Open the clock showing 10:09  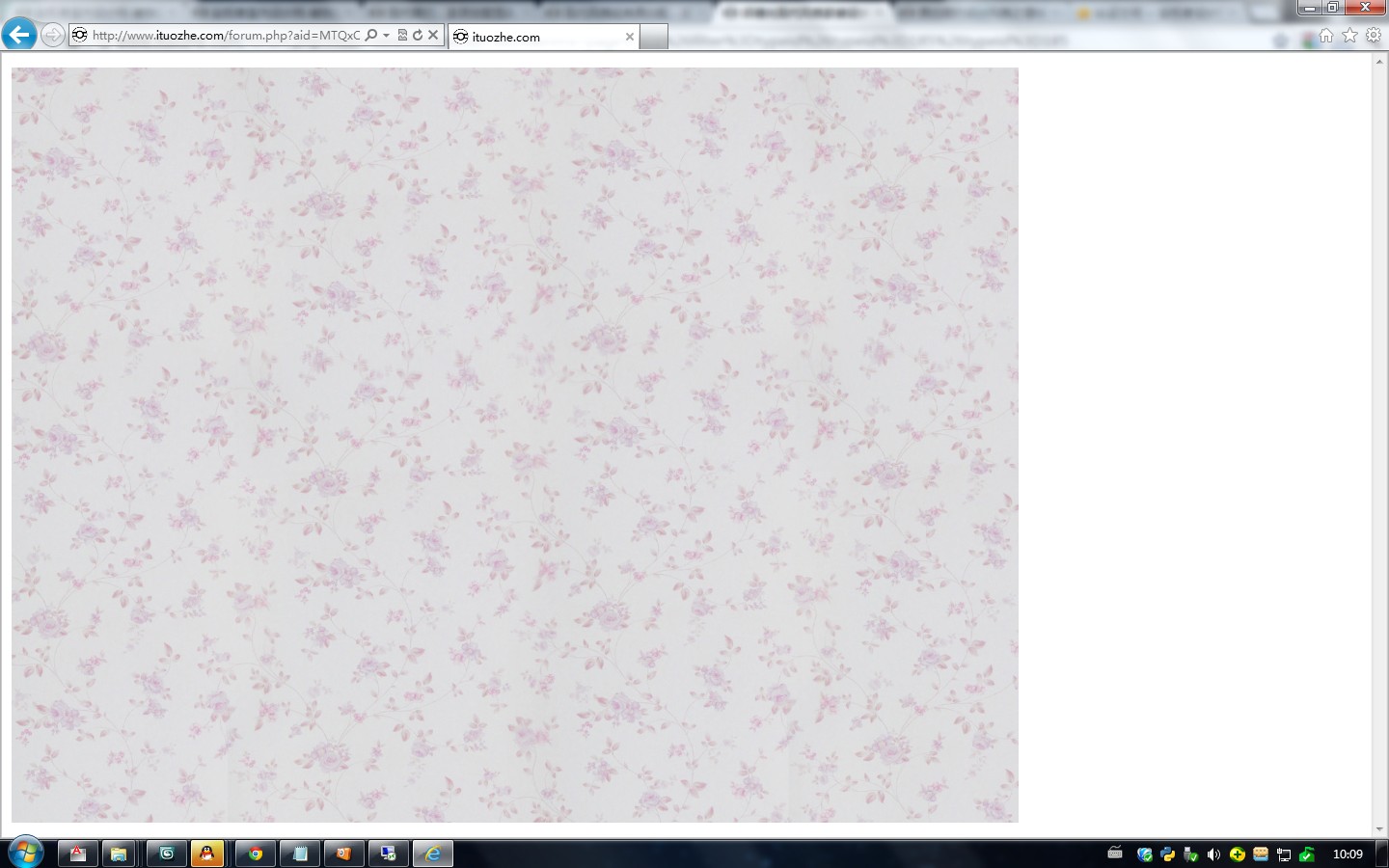[x=1348, y=854]
